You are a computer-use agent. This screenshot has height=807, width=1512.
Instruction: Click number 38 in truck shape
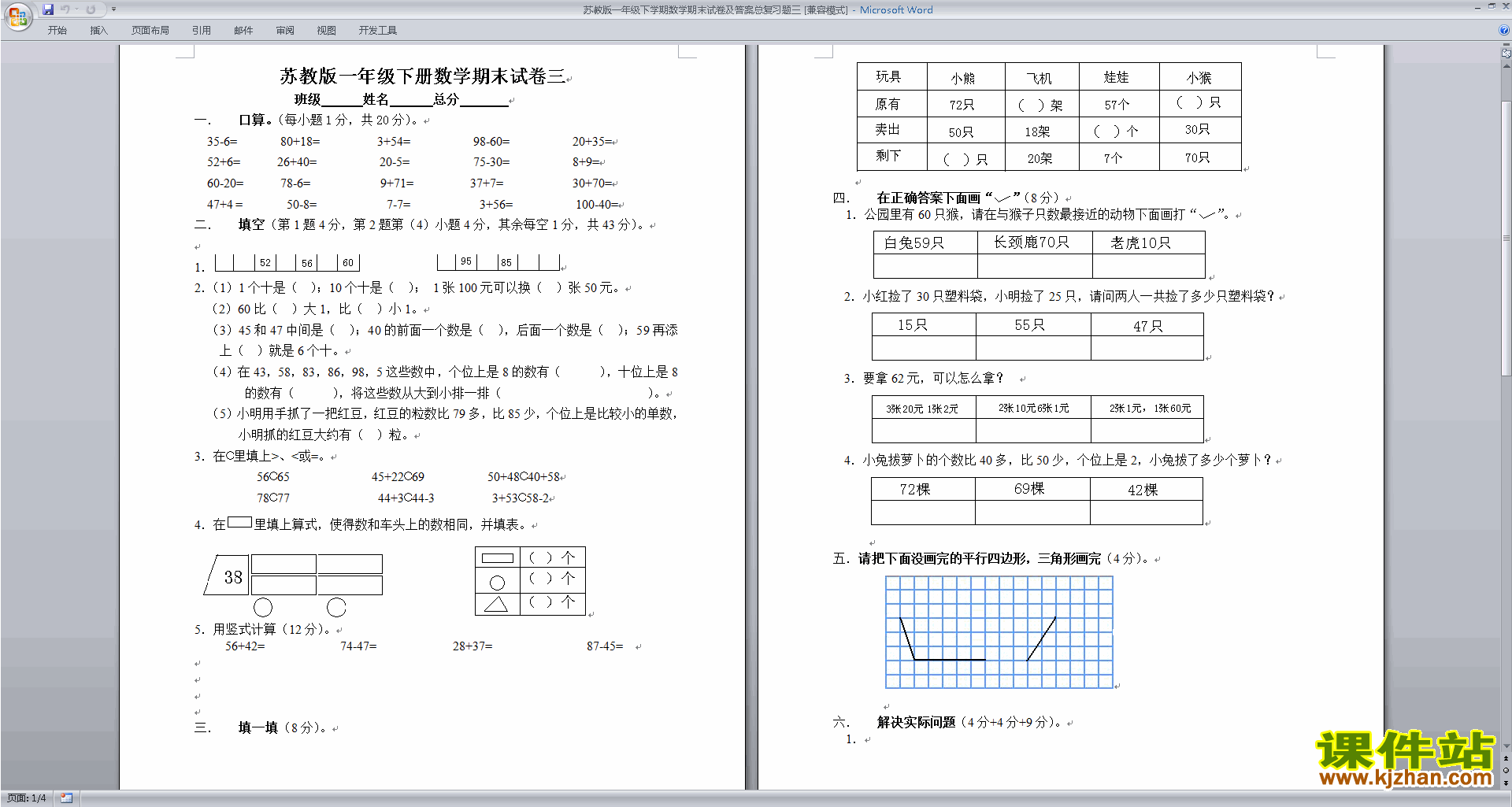click(233, 577)
